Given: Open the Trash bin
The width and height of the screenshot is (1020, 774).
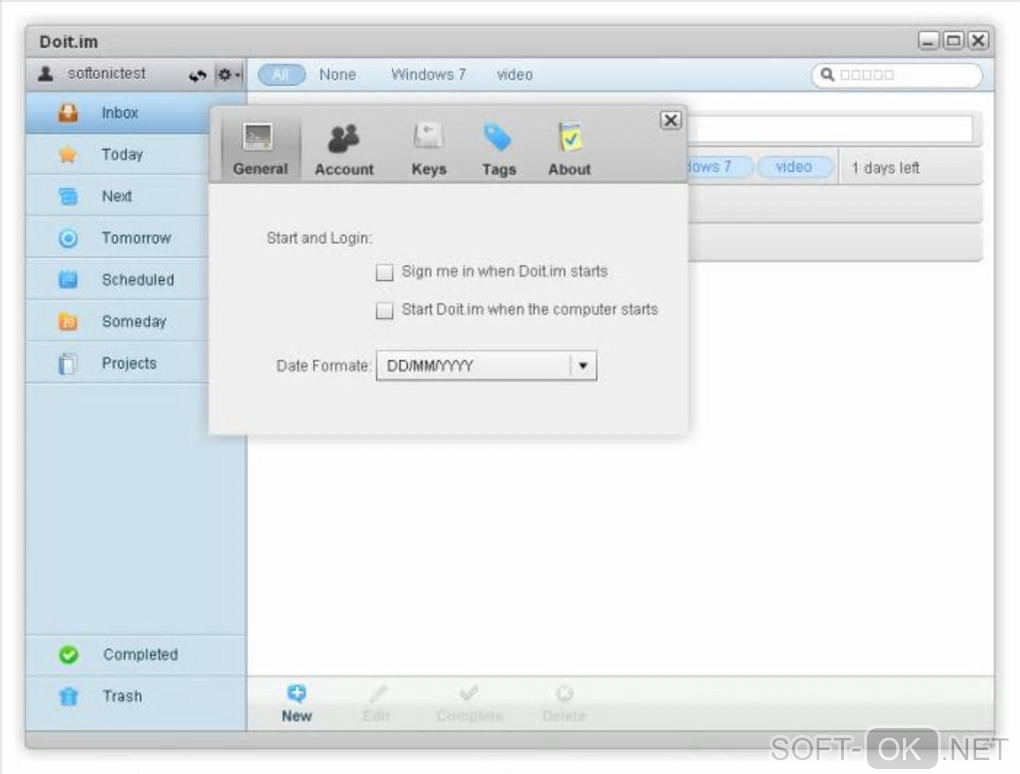Looking at the screenshot, I should [x=136, y=696].
